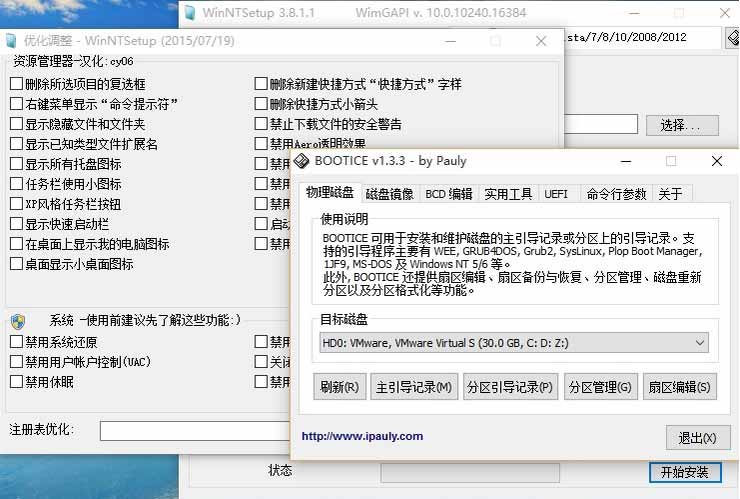Click the 刷新(R) button

point(339,387)
